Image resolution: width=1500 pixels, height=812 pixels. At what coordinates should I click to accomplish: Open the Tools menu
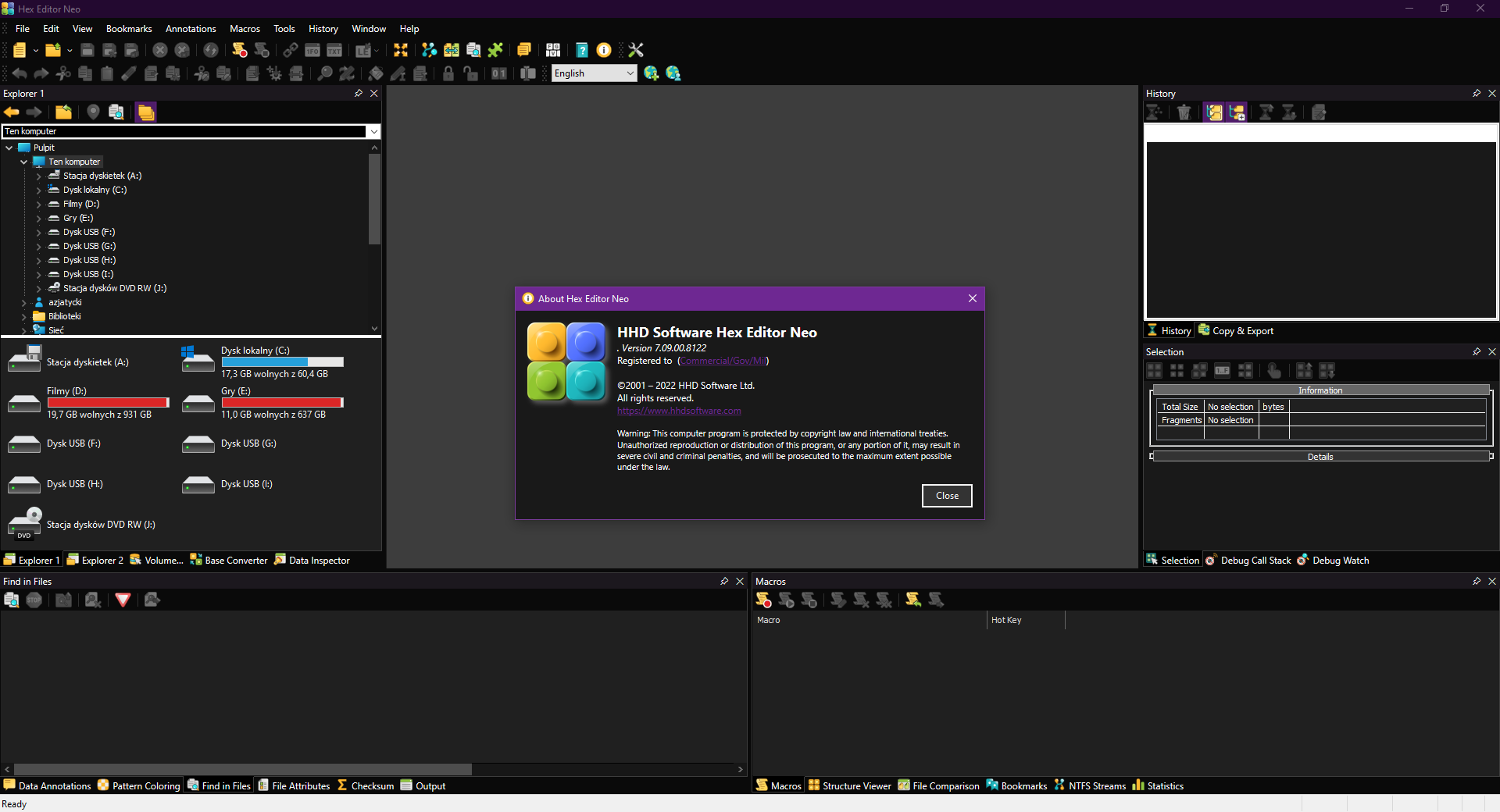pyautogui.click(x=284, y=29)
